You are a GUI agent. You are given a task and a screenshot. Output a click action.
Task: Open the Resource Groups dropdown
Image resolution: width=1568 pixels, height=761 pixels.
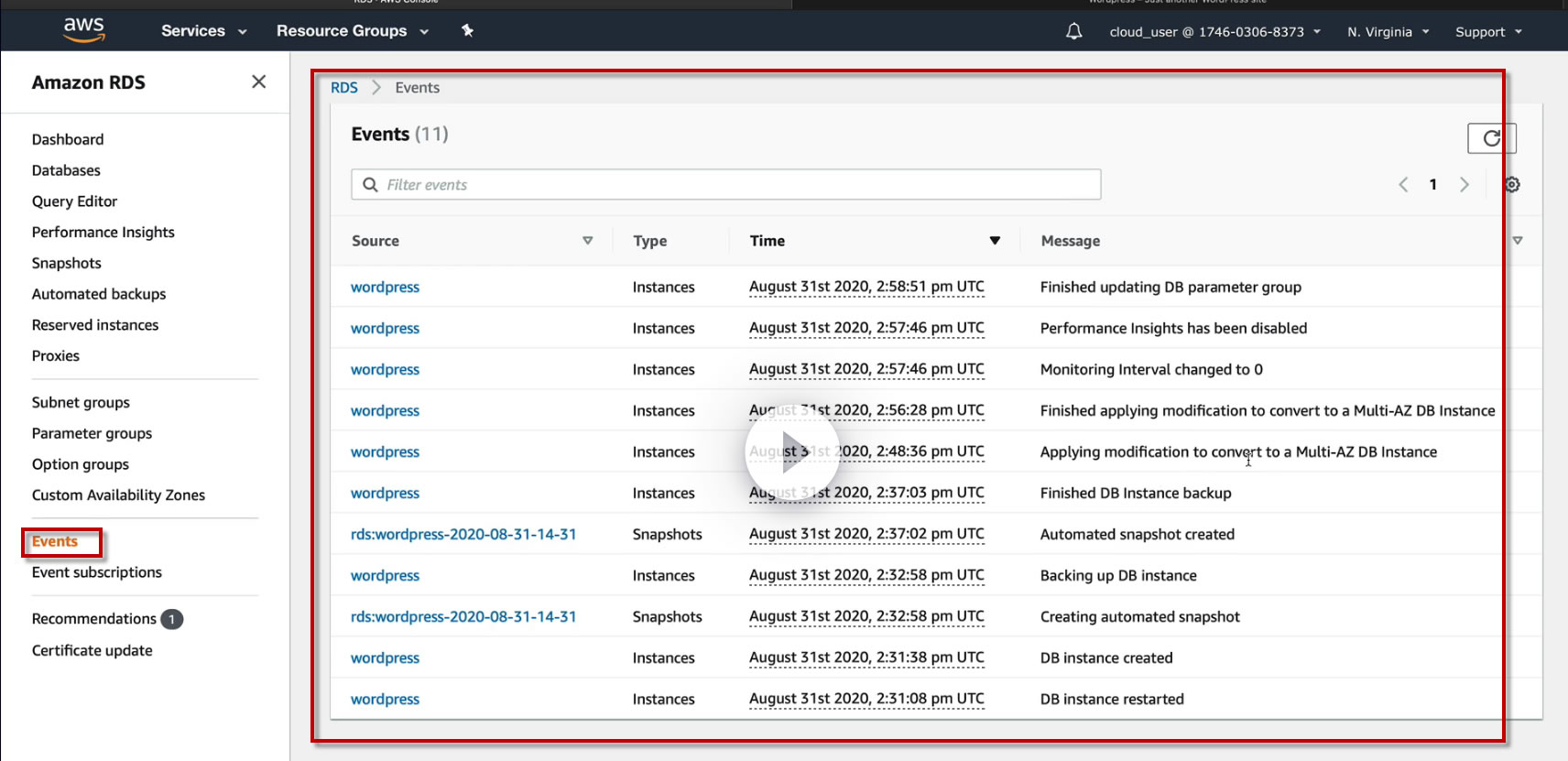point(352,31)
